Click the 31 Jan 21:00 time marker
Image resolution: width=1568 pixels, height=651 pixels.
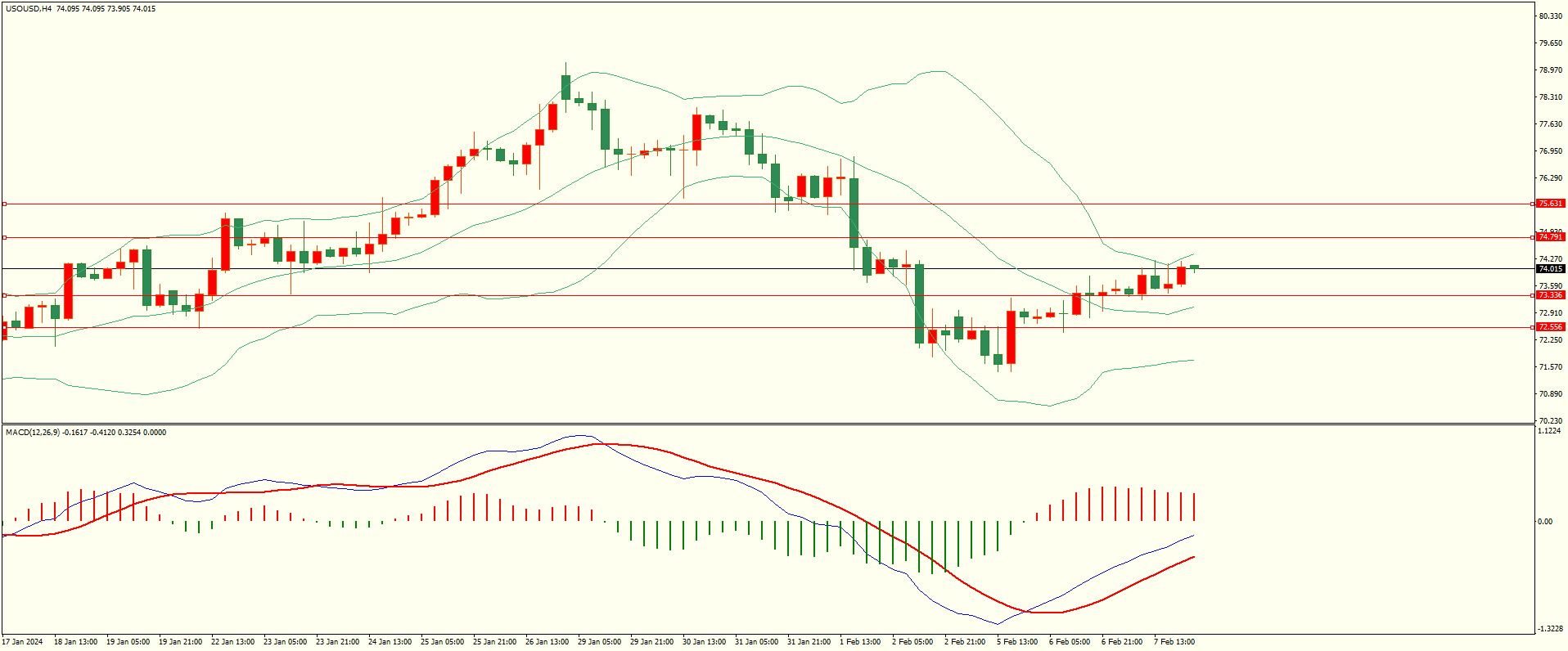809,642
